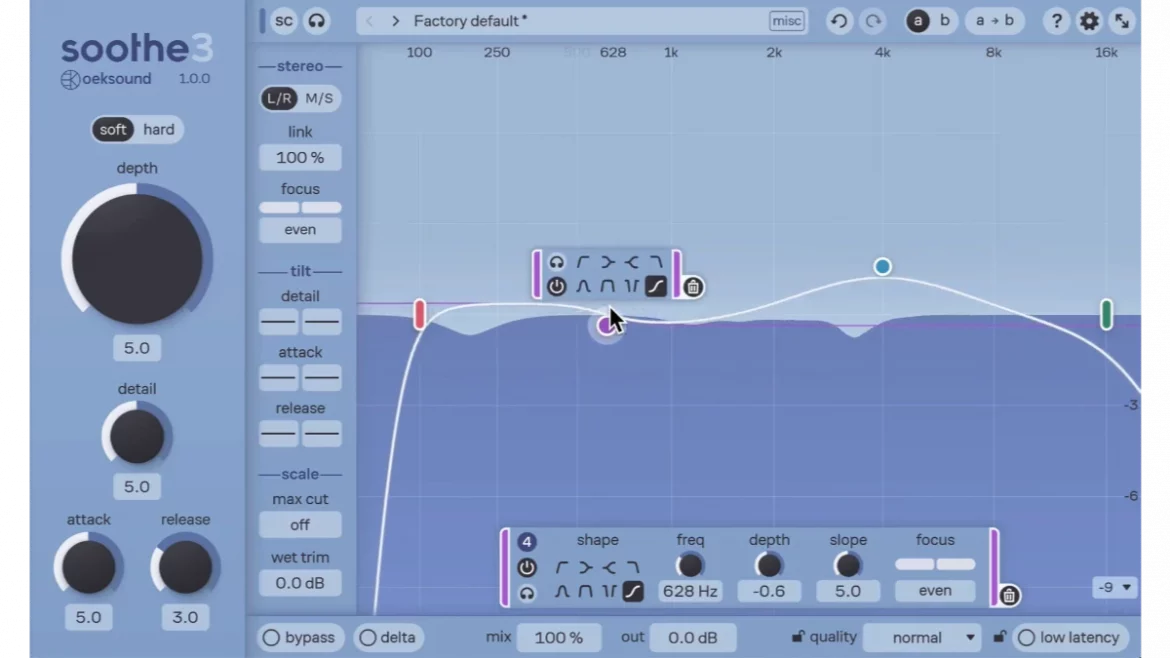The width and height of the screenshot is (1170, 658).
Task: Select high shelf shape in floating band popup
Action: [632, 262]
